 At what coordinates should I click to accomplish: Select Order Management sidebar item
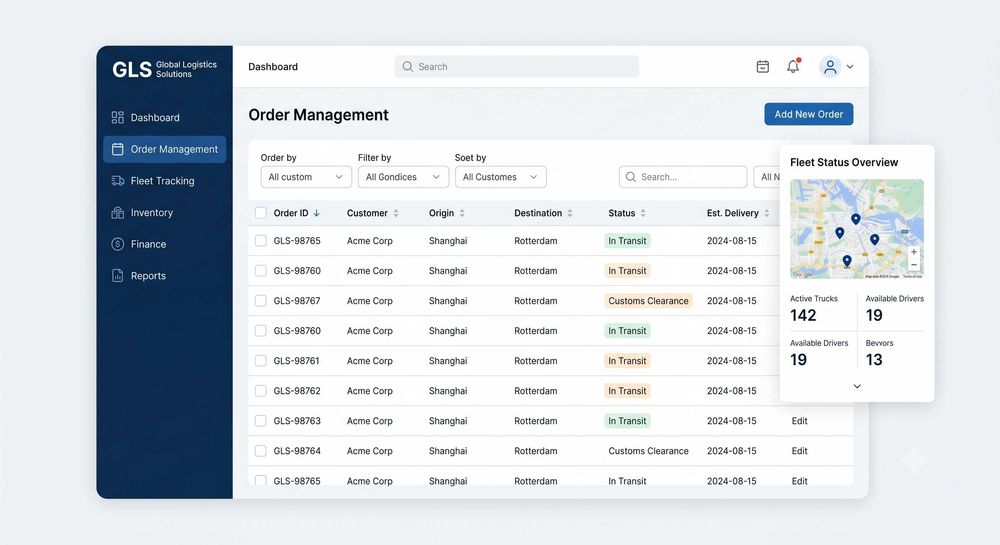point(165,149)
